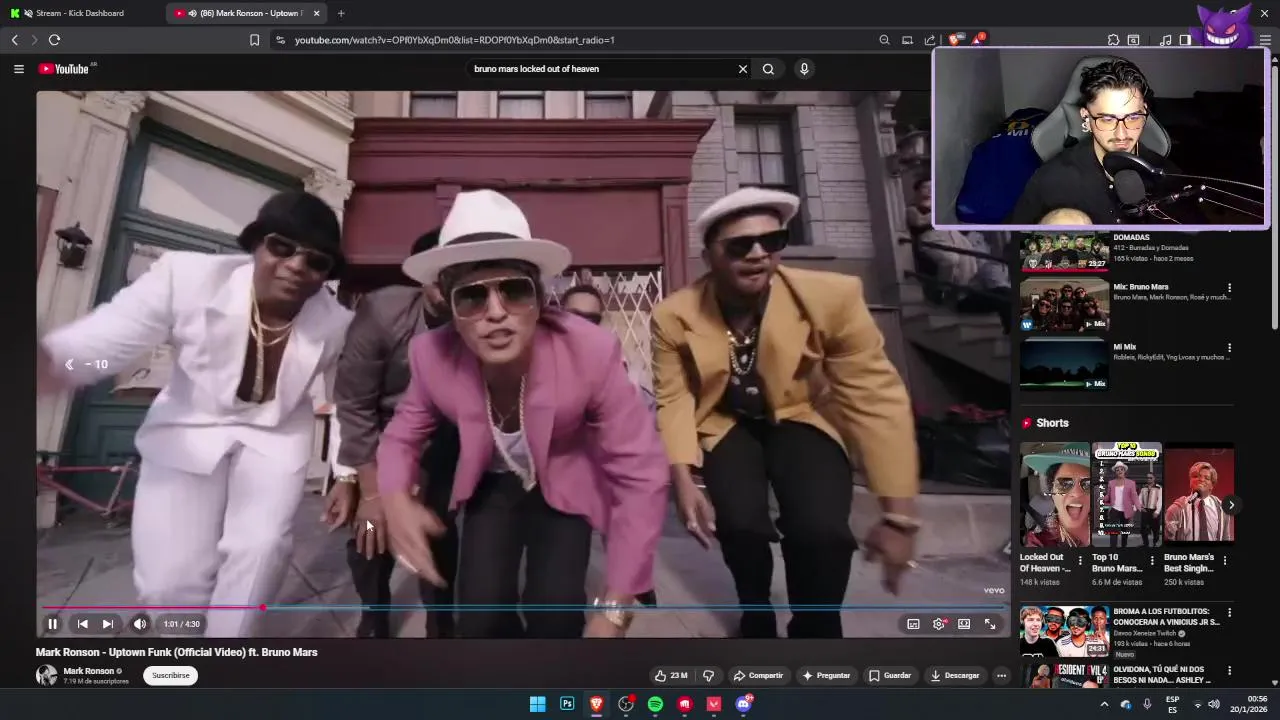Save the video with Guardar
This screenshot has width=1280, height=720.
pos(890,675)
